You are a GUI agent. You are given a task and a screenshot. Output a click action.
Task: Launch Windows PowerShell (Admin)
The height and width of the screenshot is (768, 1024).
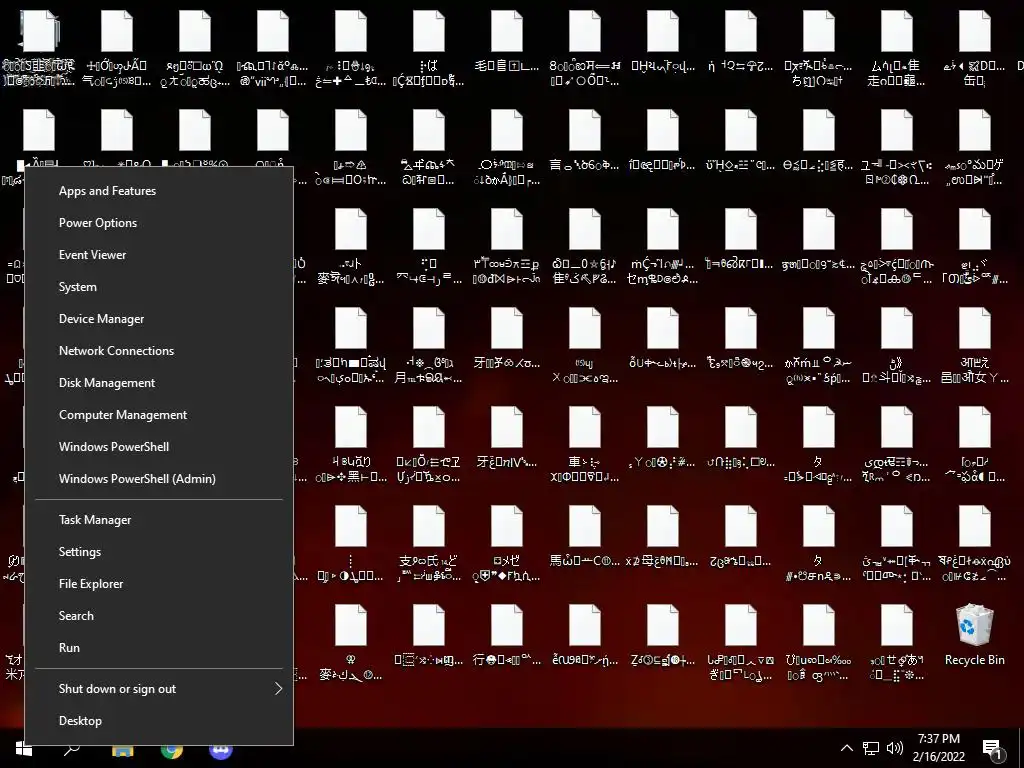(159, 479)
